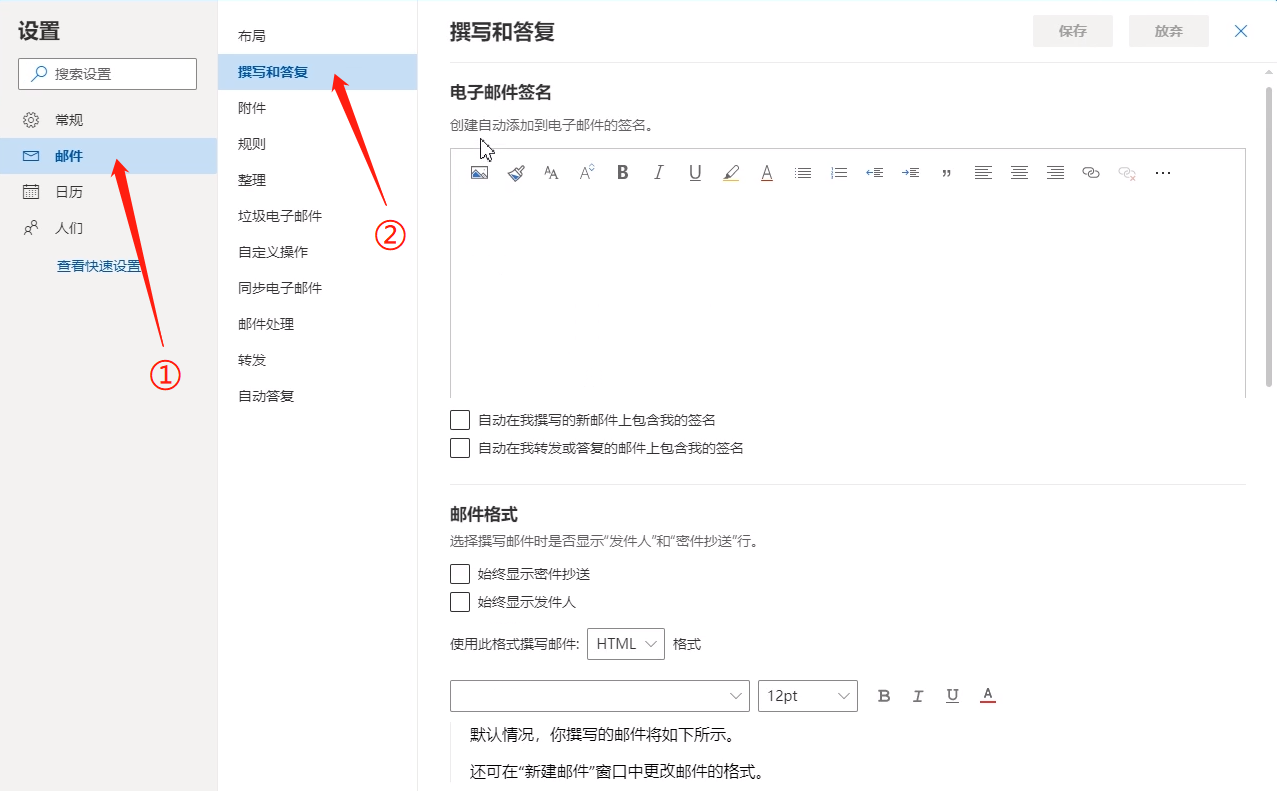Check 自动在我转发或答复的邮件上包含我的签名
Screen dimensions: 1277x791
pyautogui.click(x=459, y=447)
